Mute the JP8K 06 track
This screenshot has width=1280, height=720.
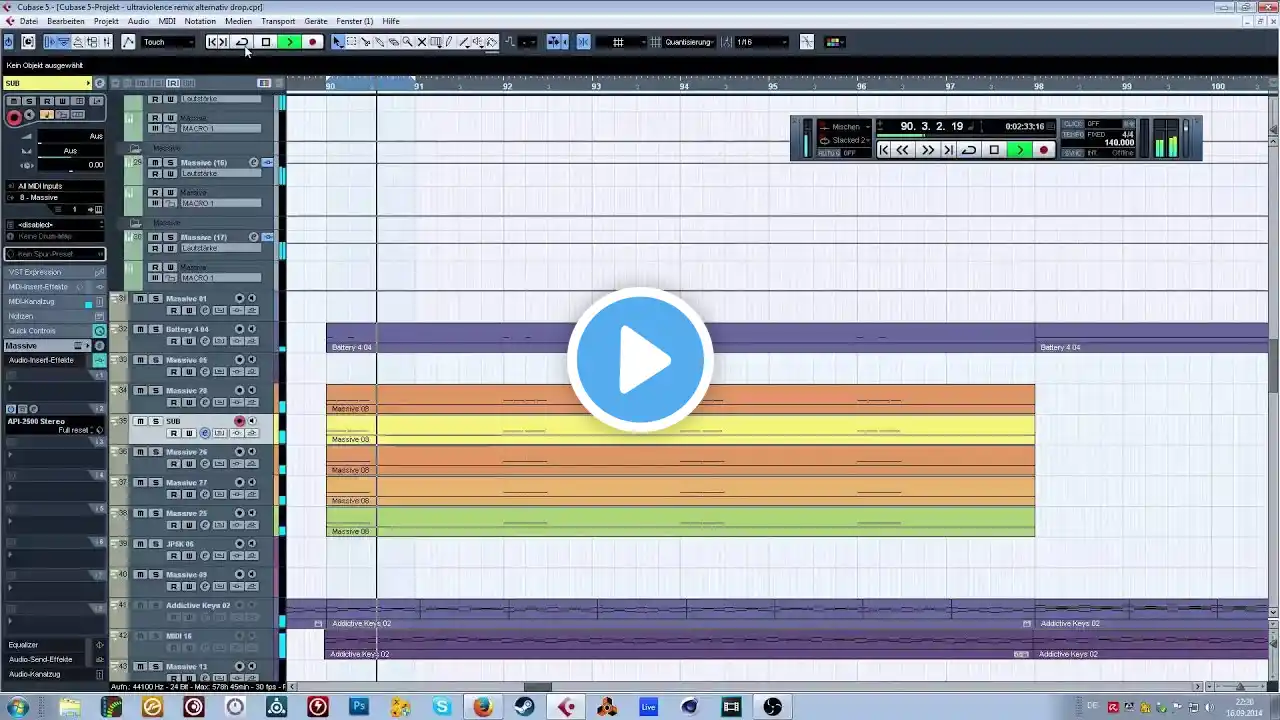coord(141,544)
